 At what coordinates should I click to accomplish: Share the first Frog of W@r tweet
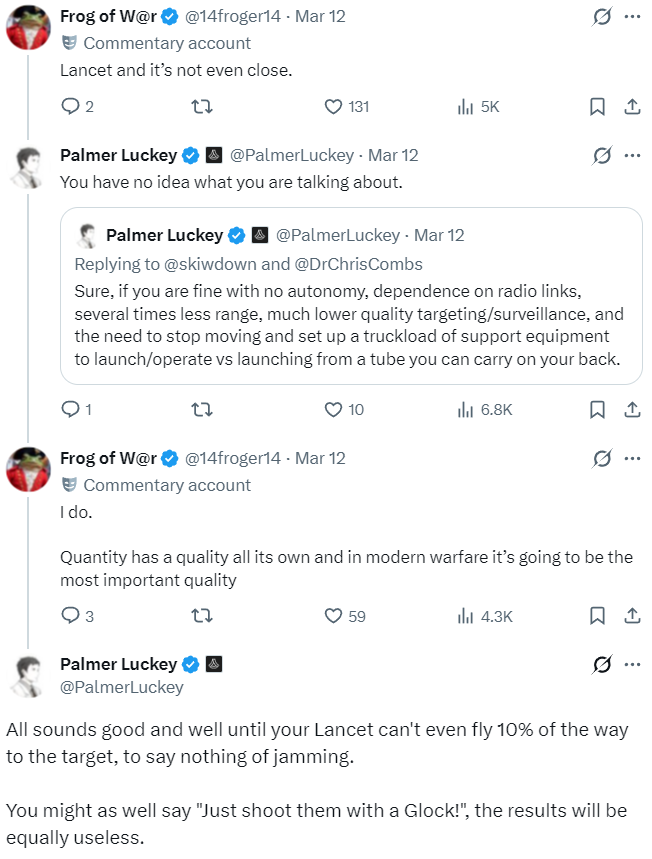(x=631, y=107)
